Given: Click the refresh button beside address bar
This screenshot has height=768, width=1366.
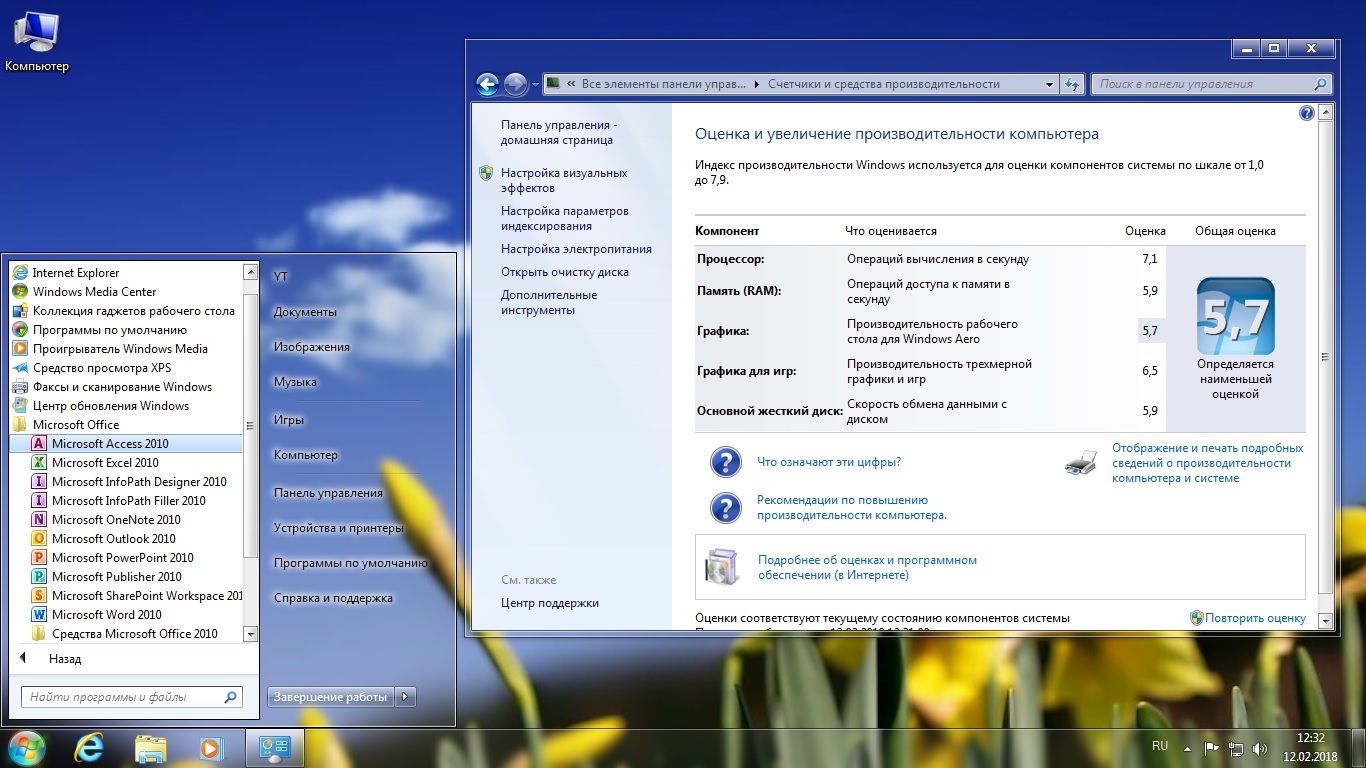Looking at the screenshot, I should 1072,85.
